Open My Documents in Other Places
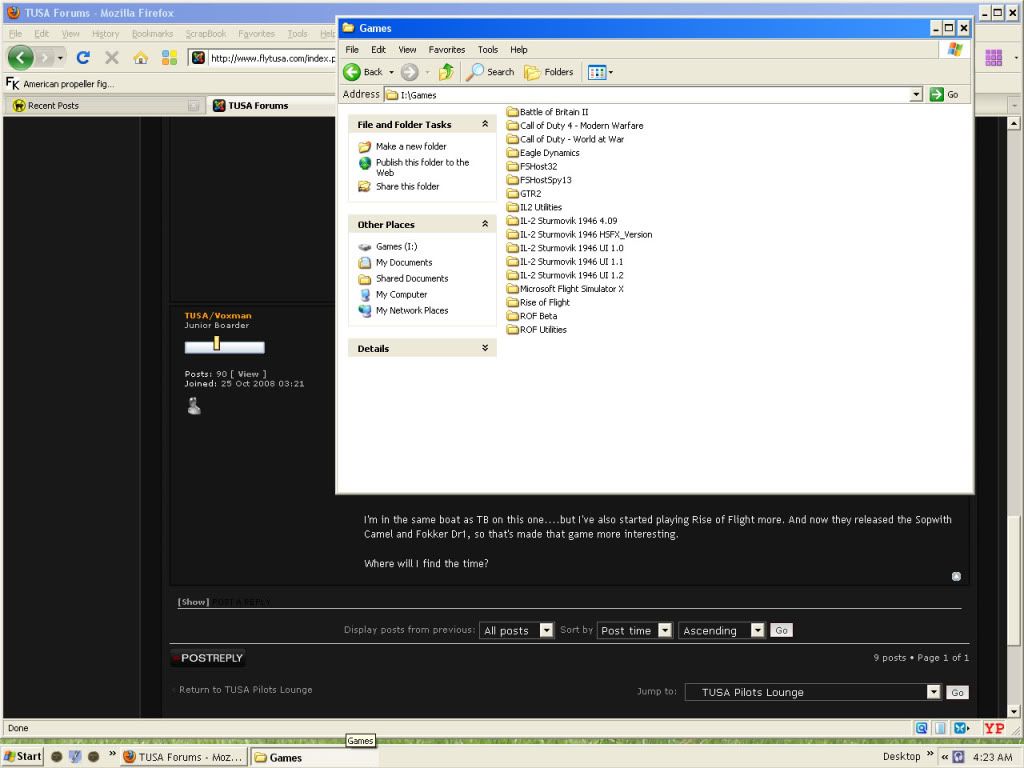The width and height of the screenshot is (1024, 768). (404, 263)
